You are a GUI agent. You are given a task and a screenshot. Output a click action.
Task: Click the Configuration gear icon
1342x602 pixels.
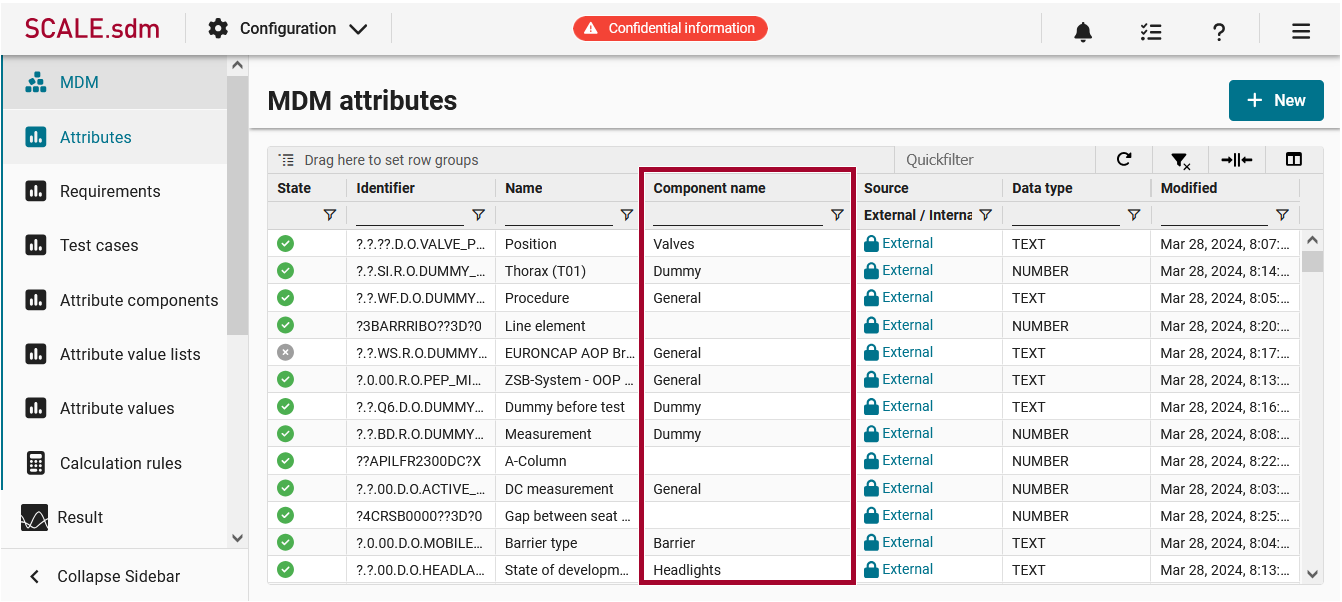coord(218,28)
